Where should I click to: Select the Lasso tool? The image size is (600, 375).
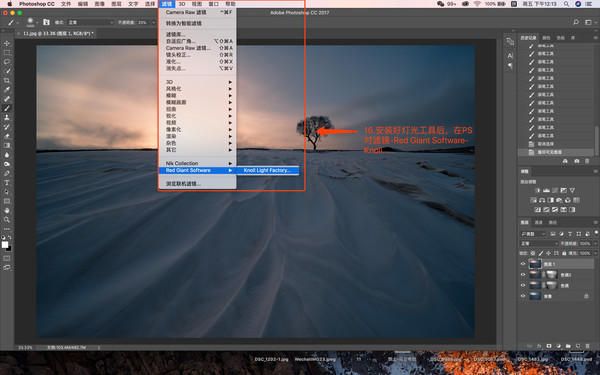7,62
